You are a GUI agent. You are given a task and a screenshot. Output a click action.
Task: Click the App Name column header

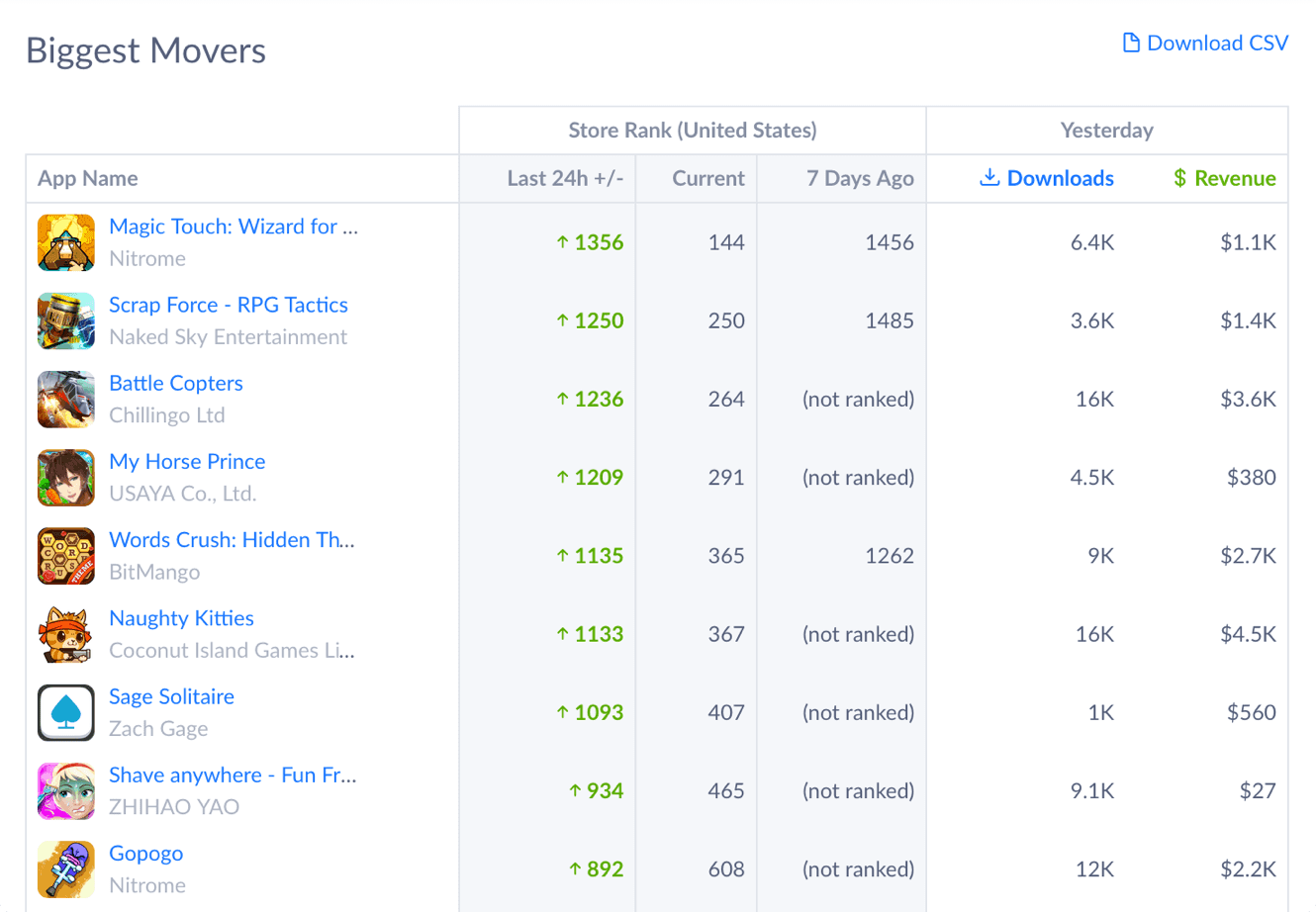pos(88,178)
